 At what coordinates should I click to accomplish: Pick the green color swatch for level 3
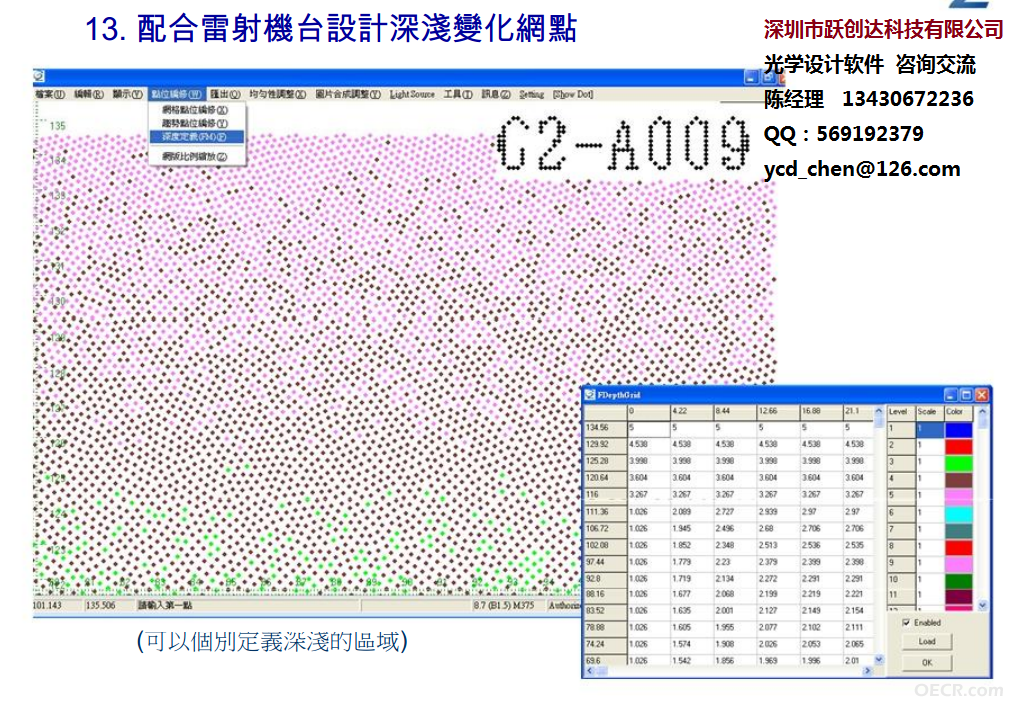pos(959,463)
